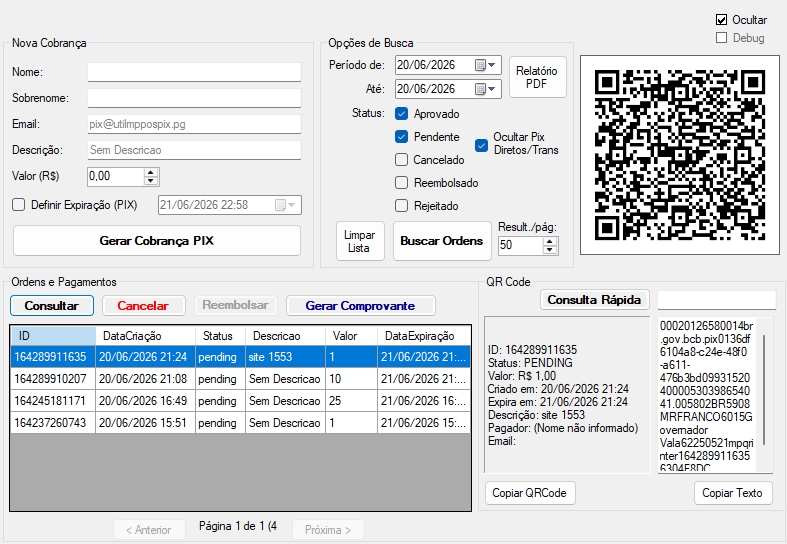Sort by DataCriação column header
The width and height of the screenshot is (787, 544).
(x=146, y=336)
